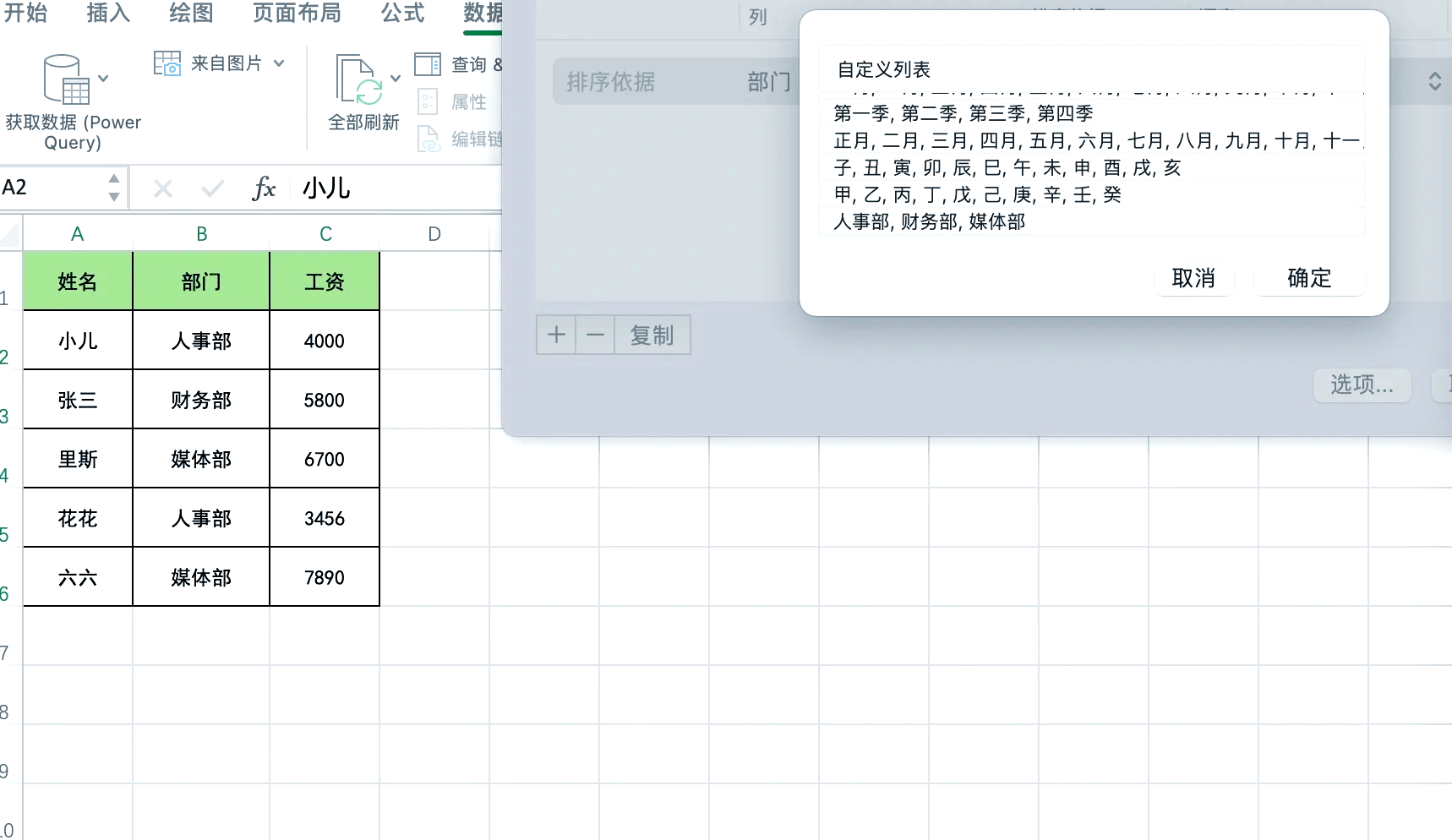Click the 确定 button in 自定义列表 dialog

click(1309, 278)
